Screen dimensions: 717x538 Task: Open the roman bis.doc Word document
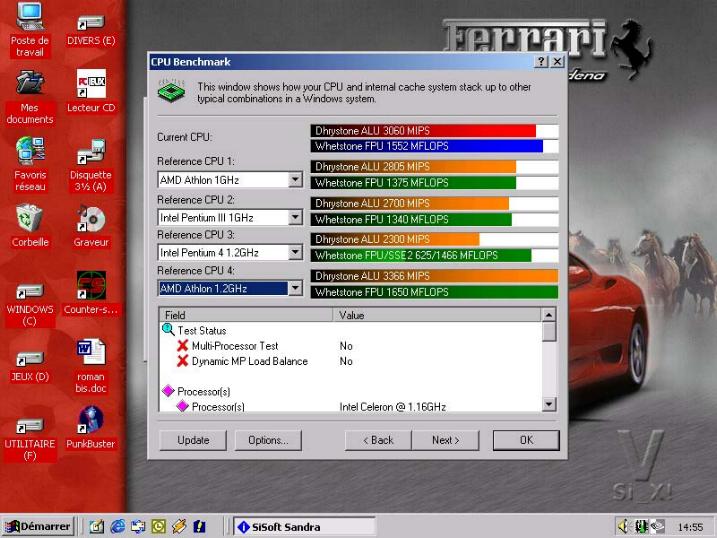pos(90,354)
